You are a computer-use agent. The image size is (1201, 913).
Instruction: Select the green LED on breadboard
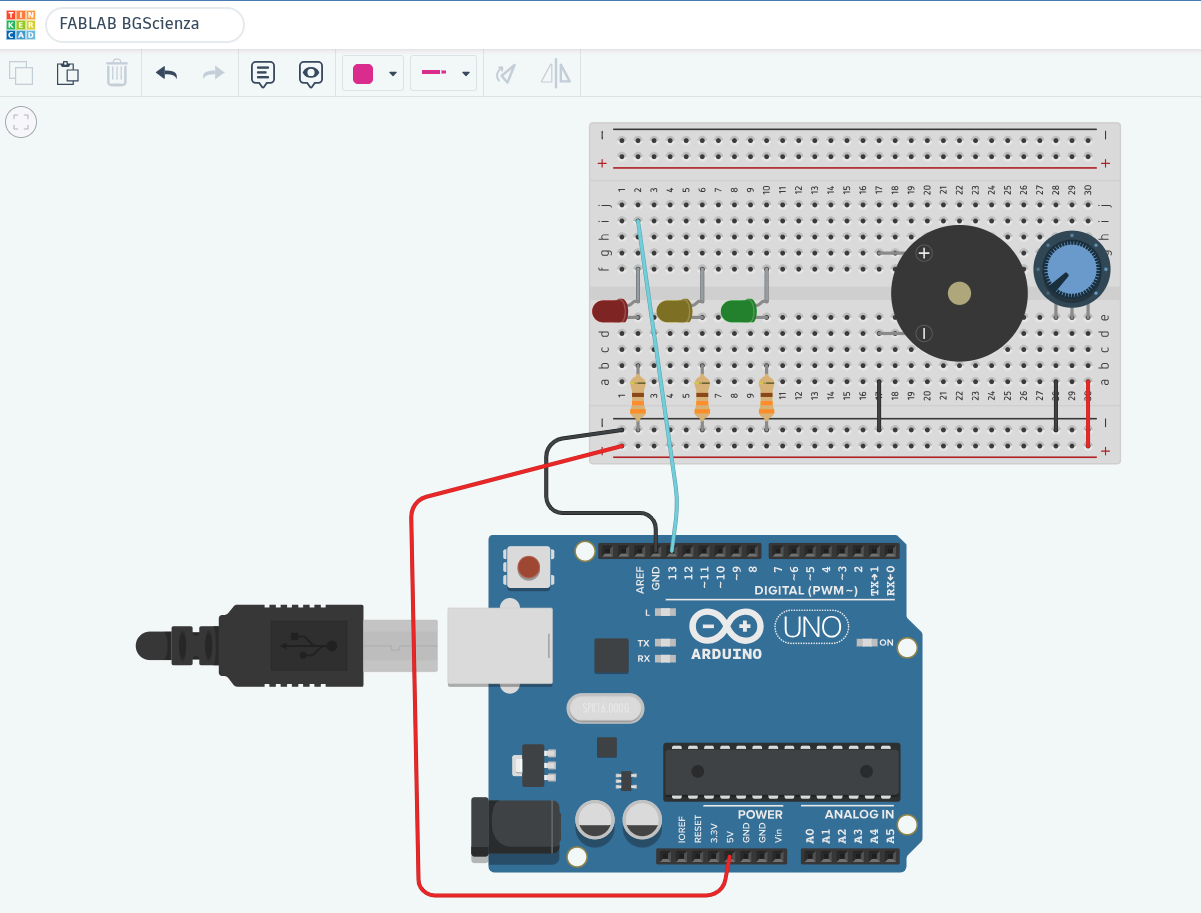pyautogui.click(x=739, y=311)
